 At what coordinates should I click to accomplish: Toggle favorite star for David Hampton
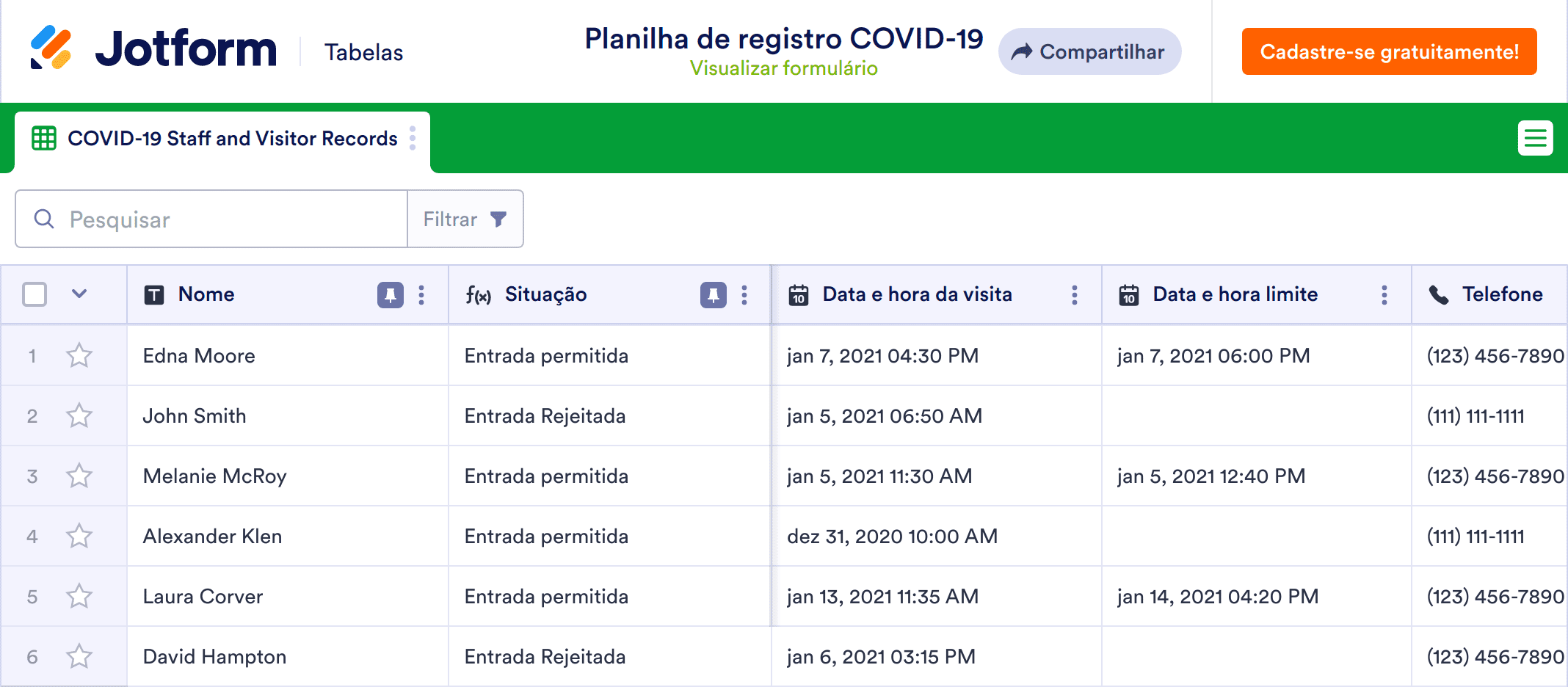click(x=79, y=657)
